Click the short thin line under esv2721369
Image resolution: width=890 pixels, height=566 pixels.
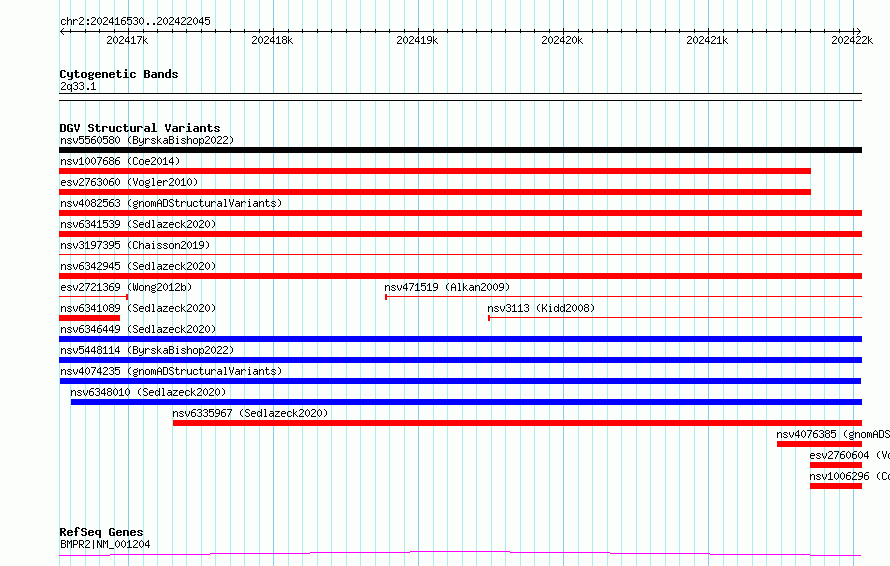(x=94, y=296)
